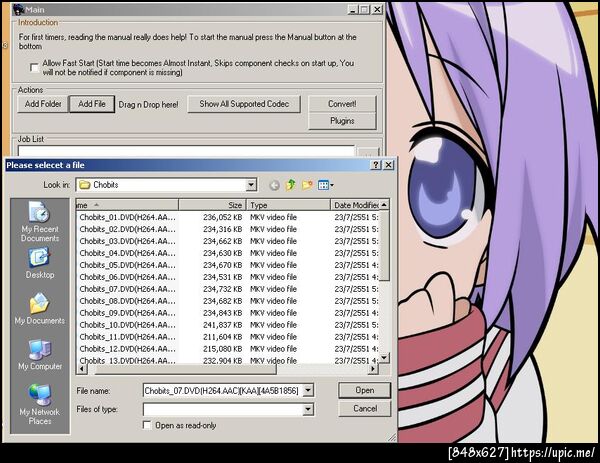Click the file list horizontal scrollbar
Image resolution: width=600 pixels, height=463 pixels.
tap(186, 369)
